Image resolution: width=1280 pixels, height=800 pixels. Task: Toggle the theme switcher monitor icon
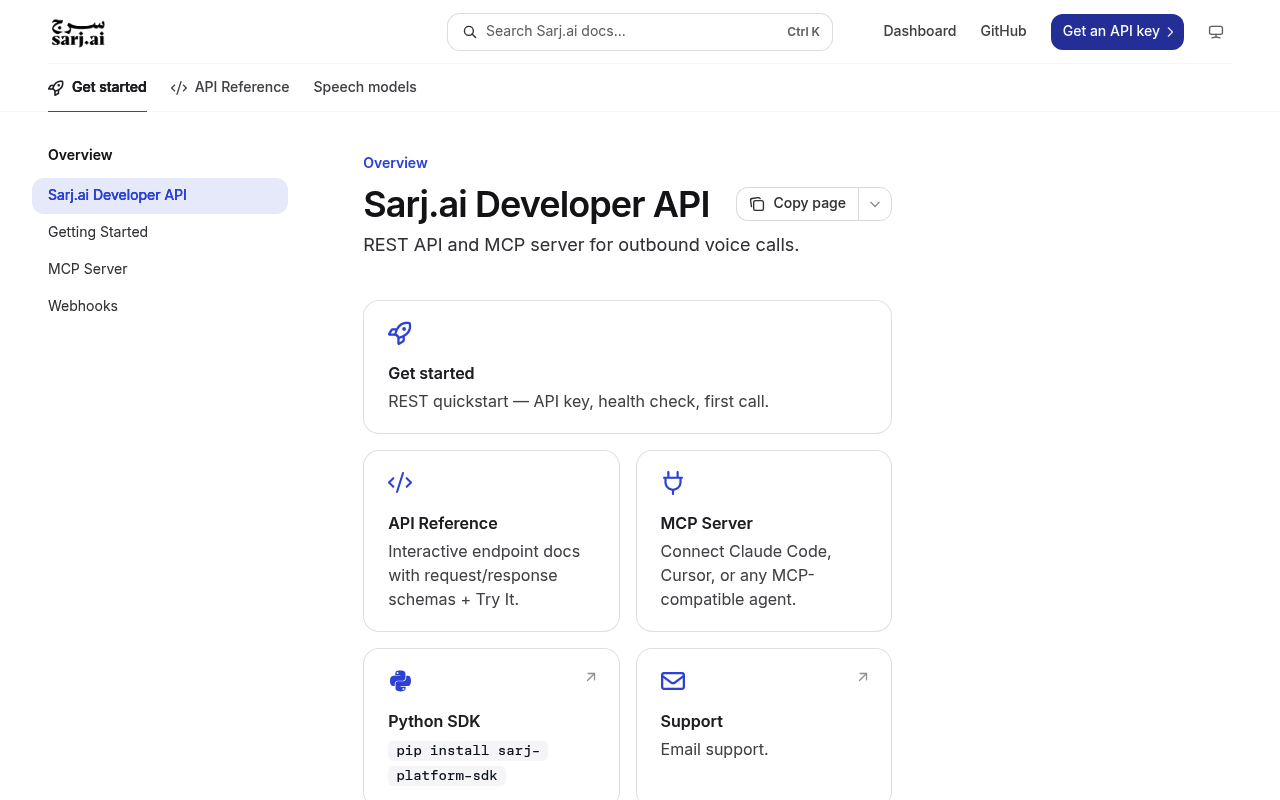pos(1216,32)
